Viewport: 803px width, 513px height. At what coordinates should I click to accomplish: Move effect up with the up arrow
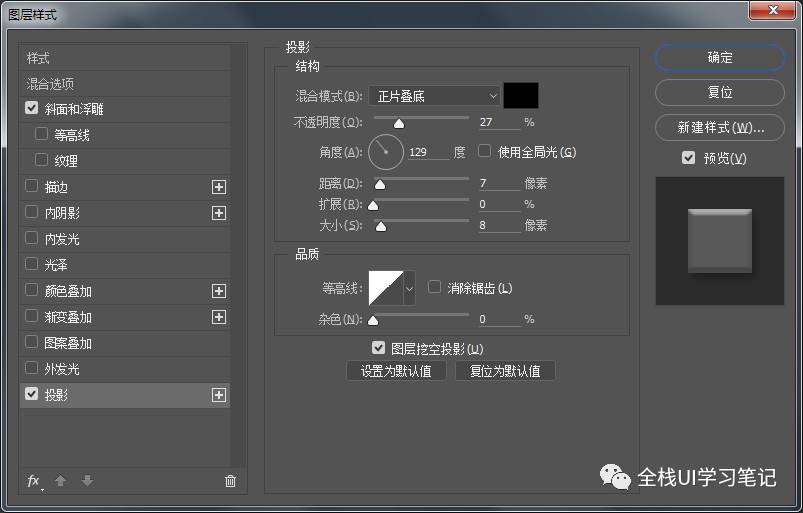(x=60, y=481)
